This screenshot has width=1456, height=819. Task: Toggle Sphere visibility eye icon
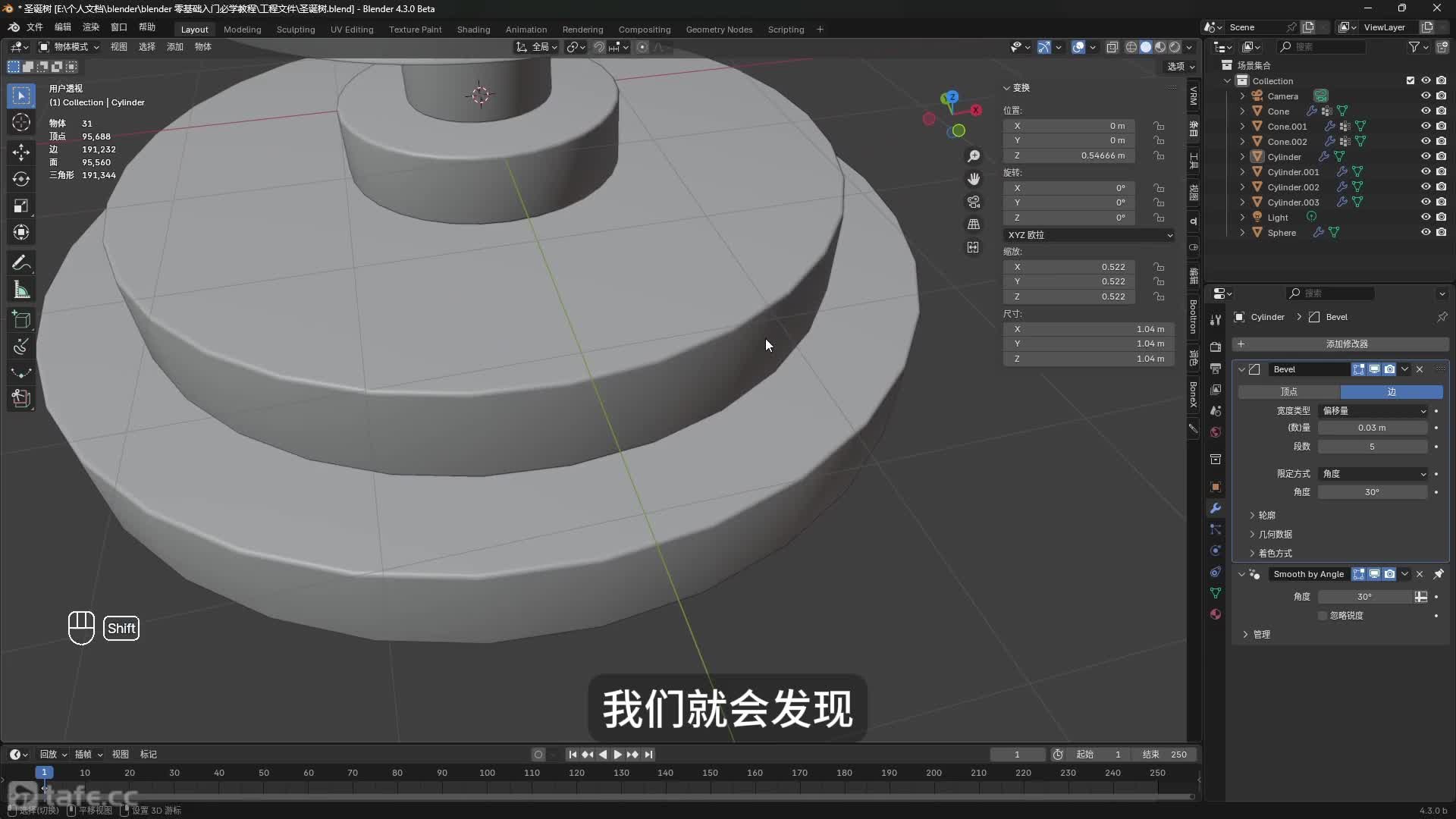1426,232
